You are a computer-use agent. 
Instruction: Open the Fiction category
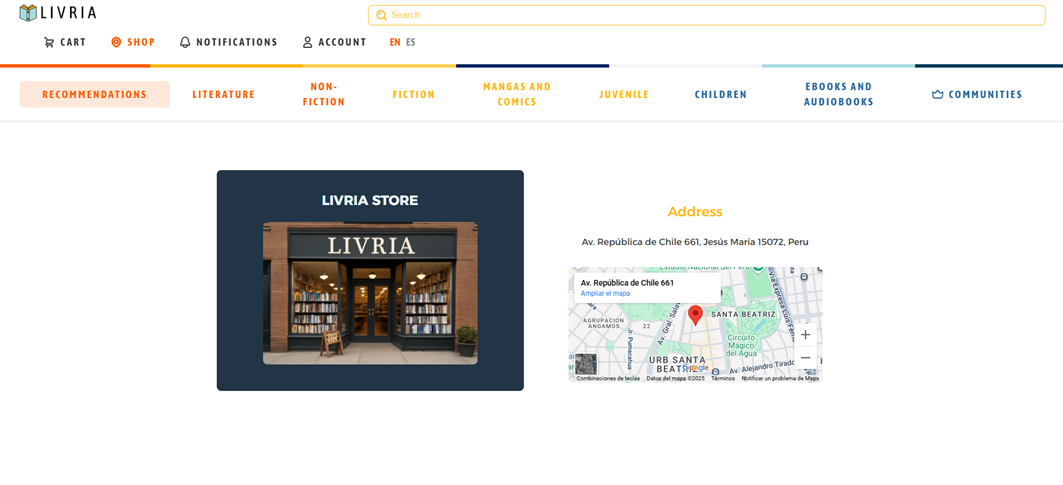point(414,95)
